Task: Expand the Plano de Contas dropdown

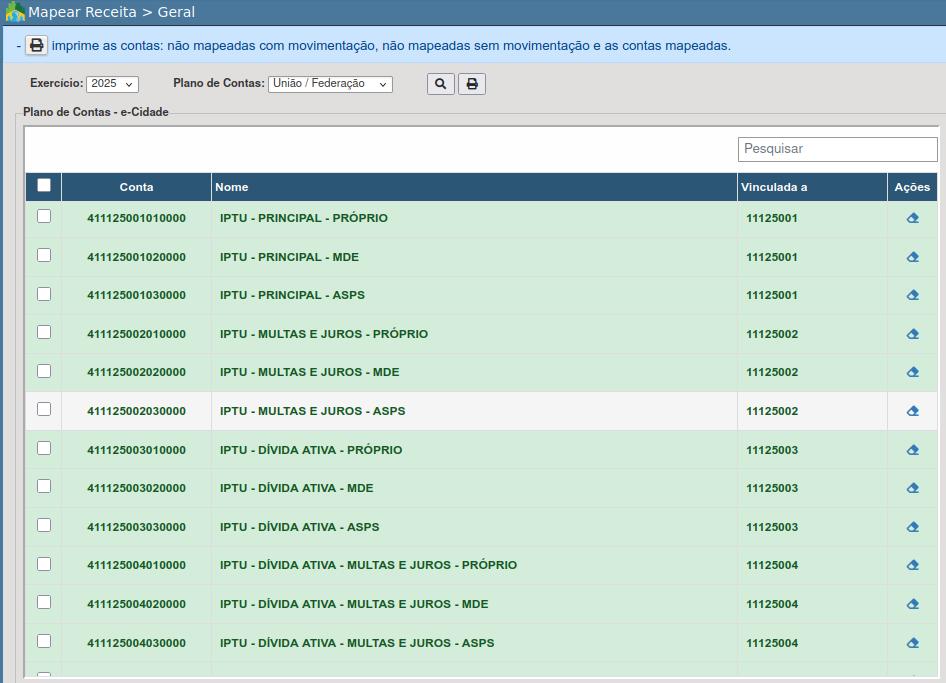Action: [330, 84]
